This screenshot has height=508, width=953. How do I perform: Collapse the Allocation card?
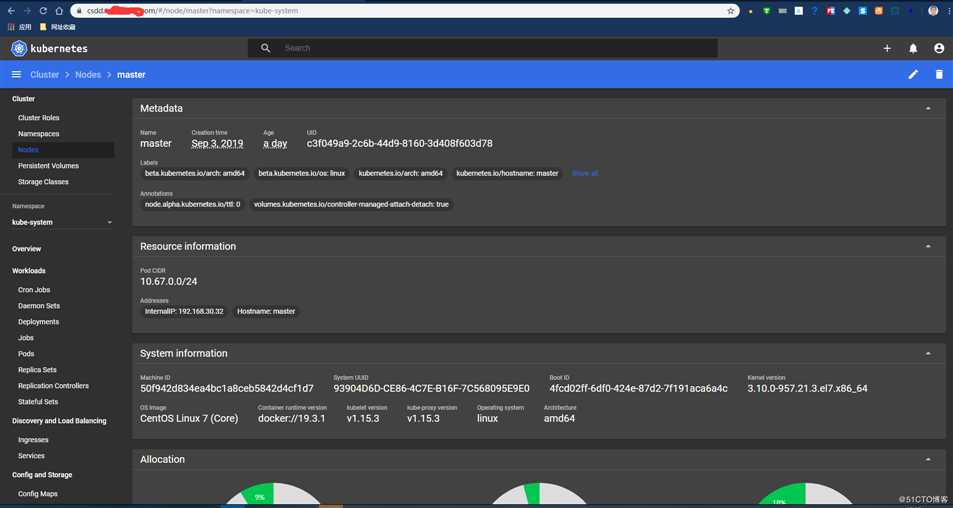[x=928, y=459]
